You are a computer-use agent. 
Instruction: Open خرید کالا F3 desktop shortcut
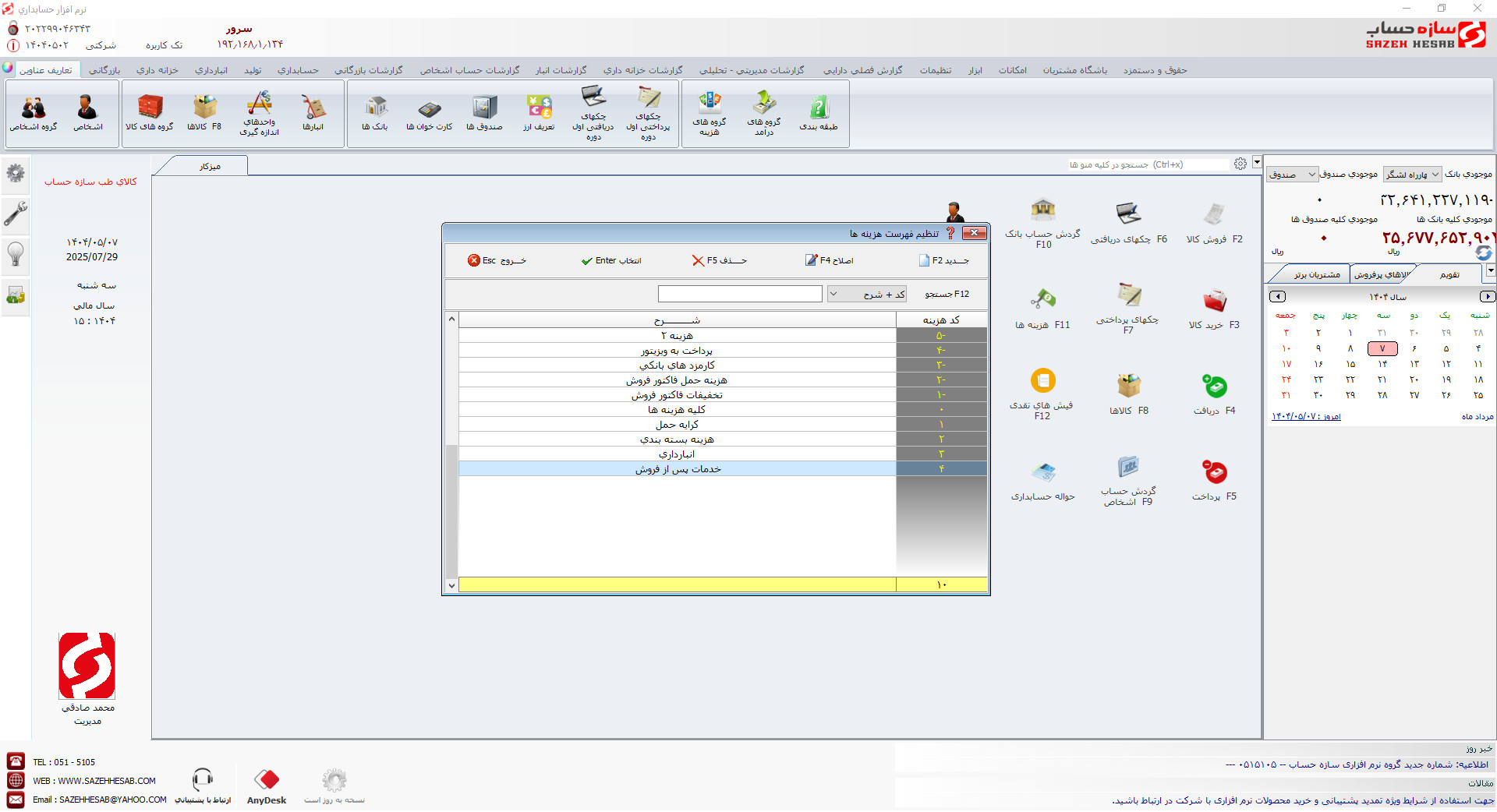click(1214, 309)
